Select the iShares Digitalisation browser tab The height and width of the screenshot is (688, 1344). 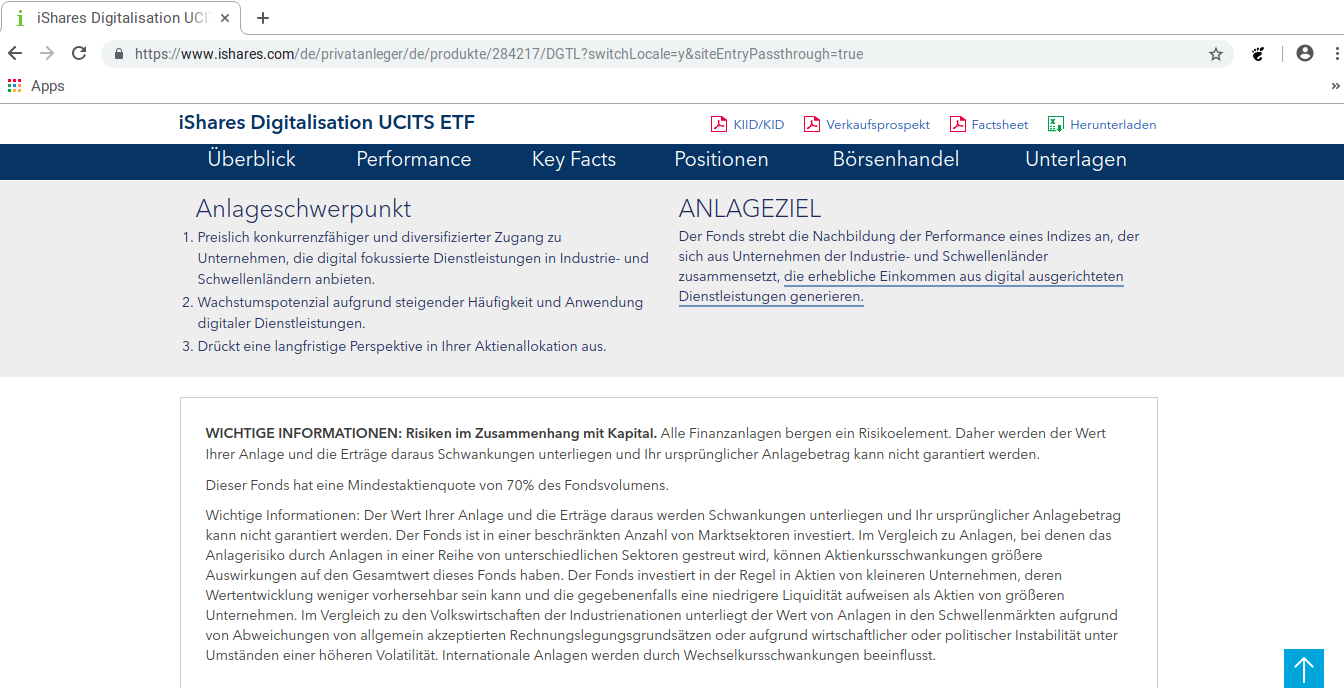(x=122, y=18)
